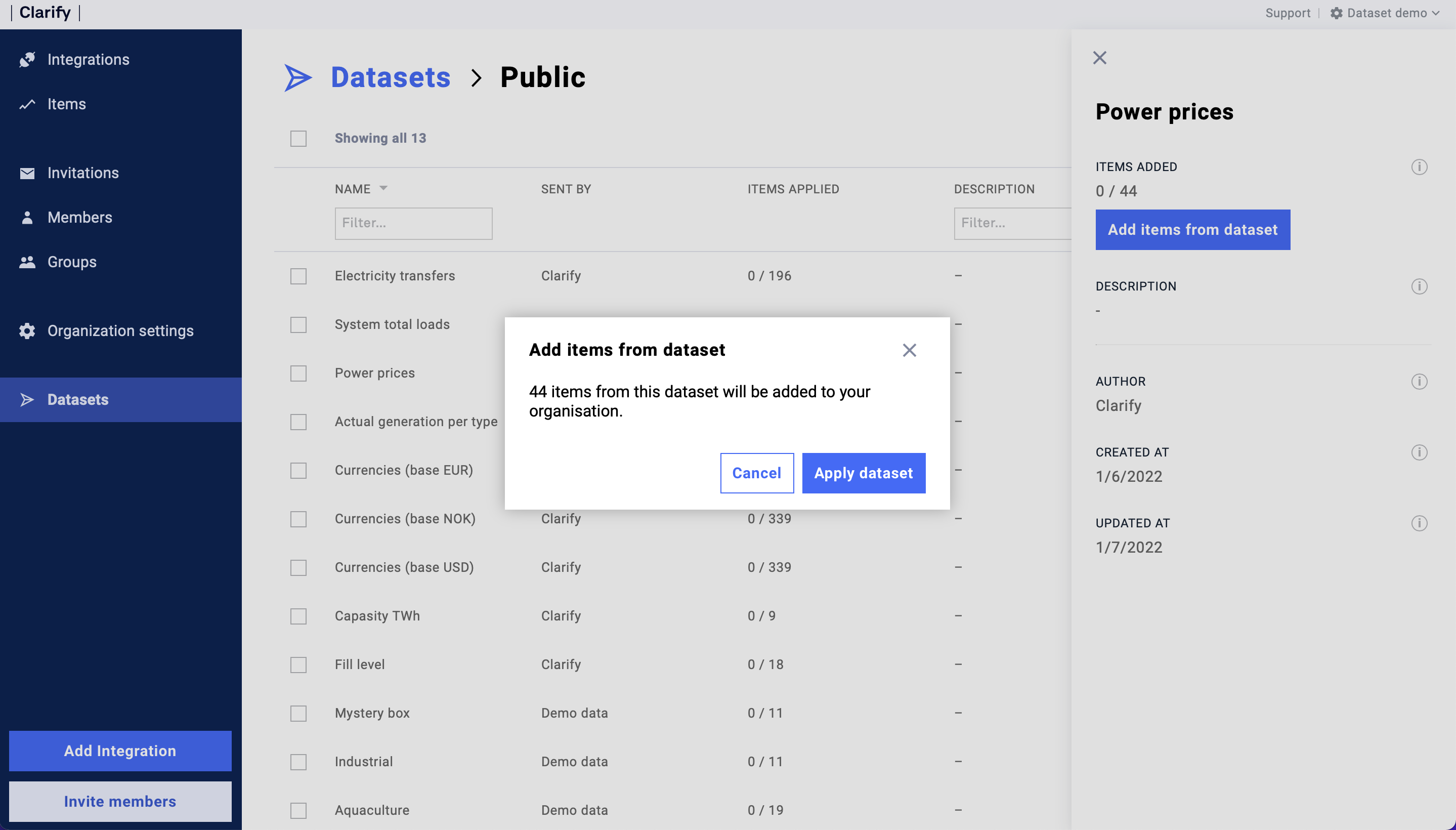Click the info icon beside Author
1456x830 pixels.
point(1419,382)
